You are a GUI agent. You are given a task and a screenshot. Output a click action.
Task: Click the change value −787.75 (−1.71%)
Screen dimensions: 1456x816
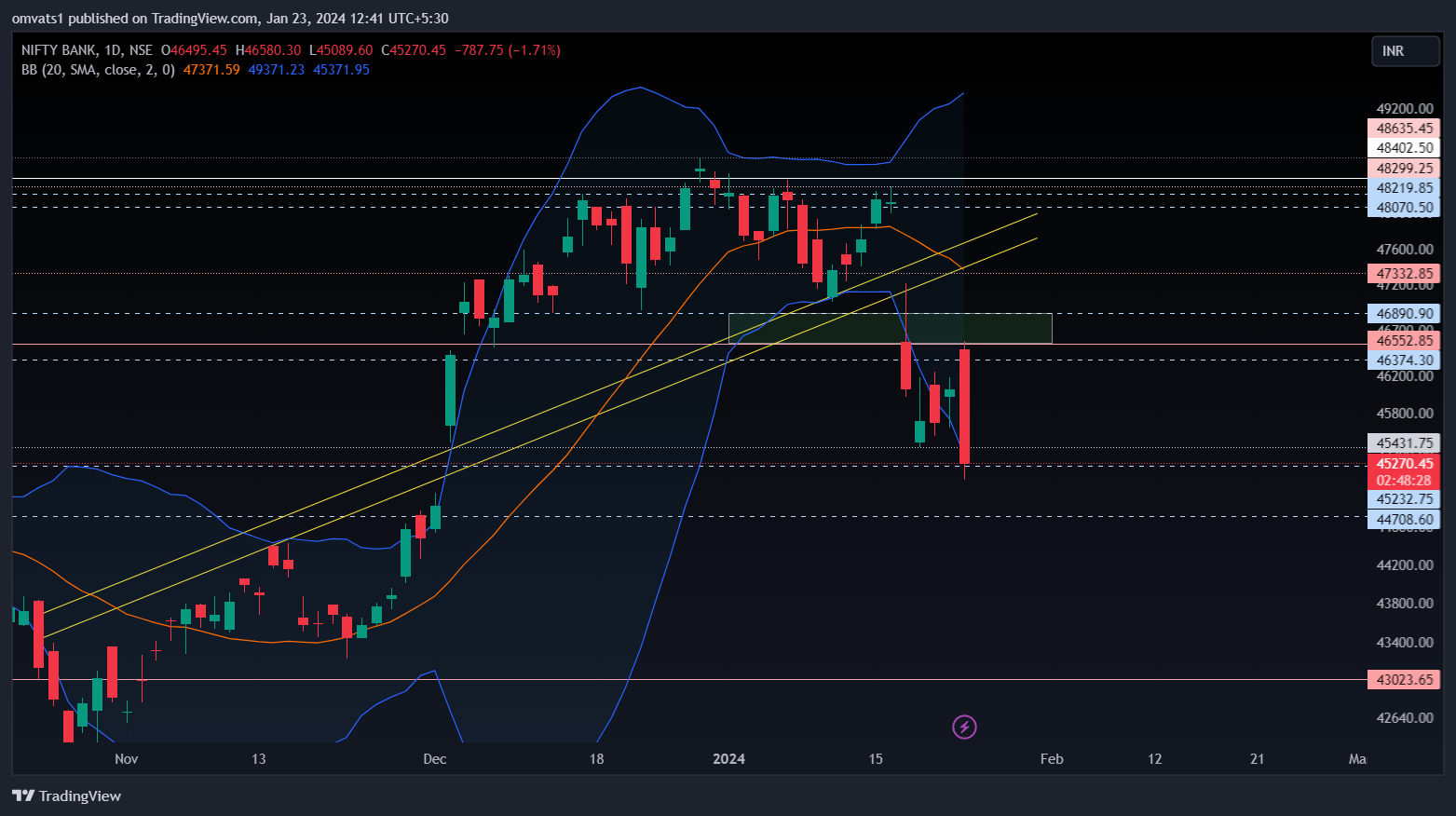click(508, 50)
